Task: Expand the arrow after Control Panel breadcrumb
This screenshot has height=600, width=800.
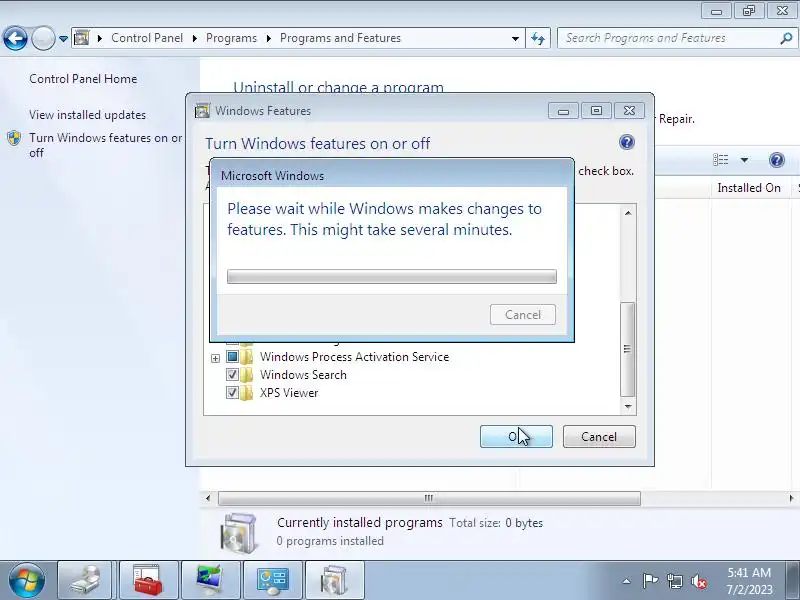Action: click(194, 38)
